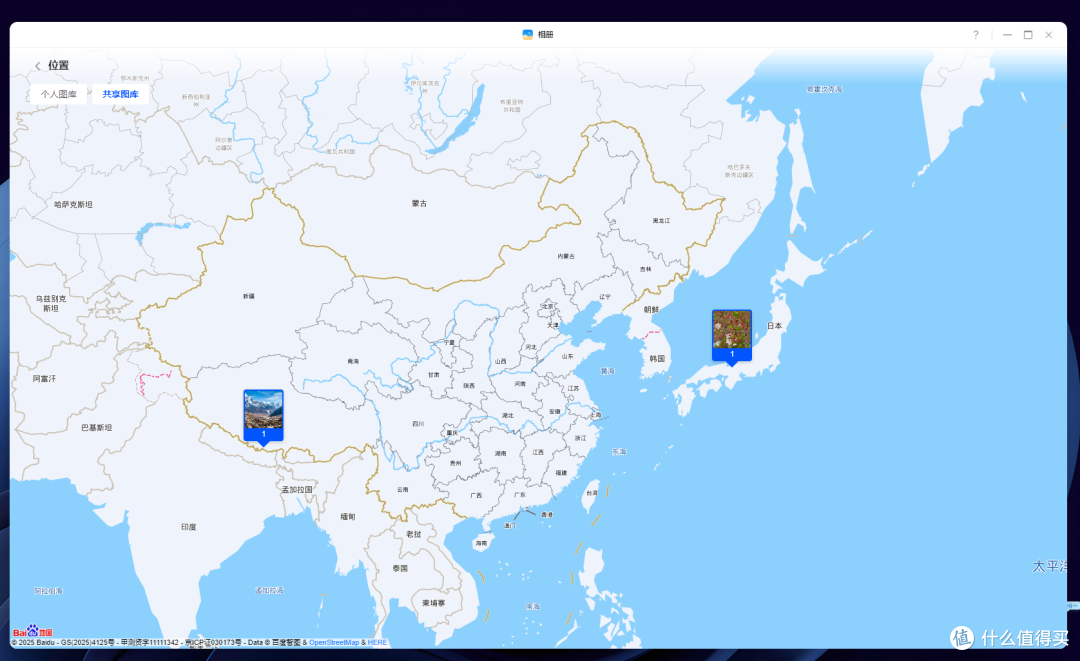This screenshot has height=661, width=1080.
Task: Open the OpenStreetMap attribution link
Action: (334, 642)
